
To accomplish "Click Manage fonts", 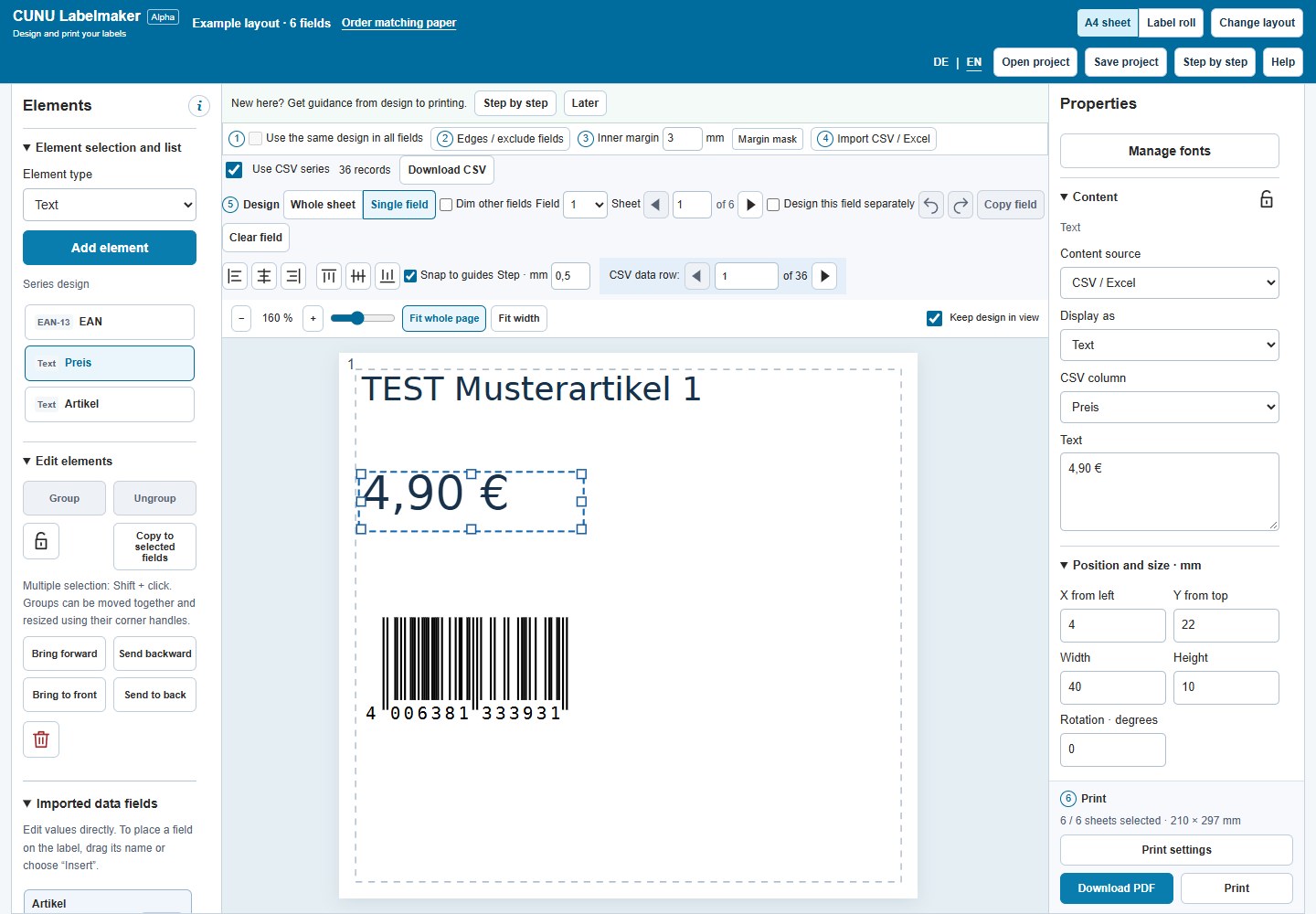I will pos(1170,151).
